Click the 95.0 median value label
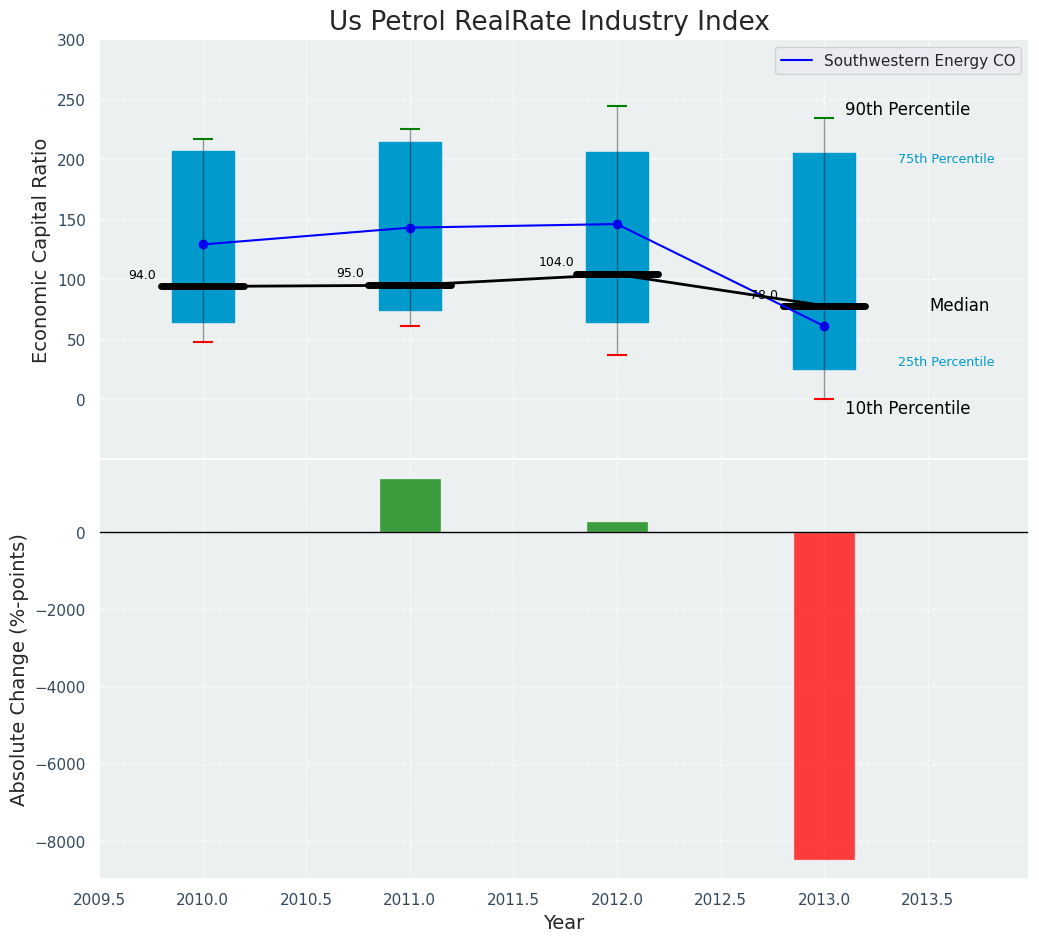This screenshot has width=1039, height=942. [x=350, y=274]
